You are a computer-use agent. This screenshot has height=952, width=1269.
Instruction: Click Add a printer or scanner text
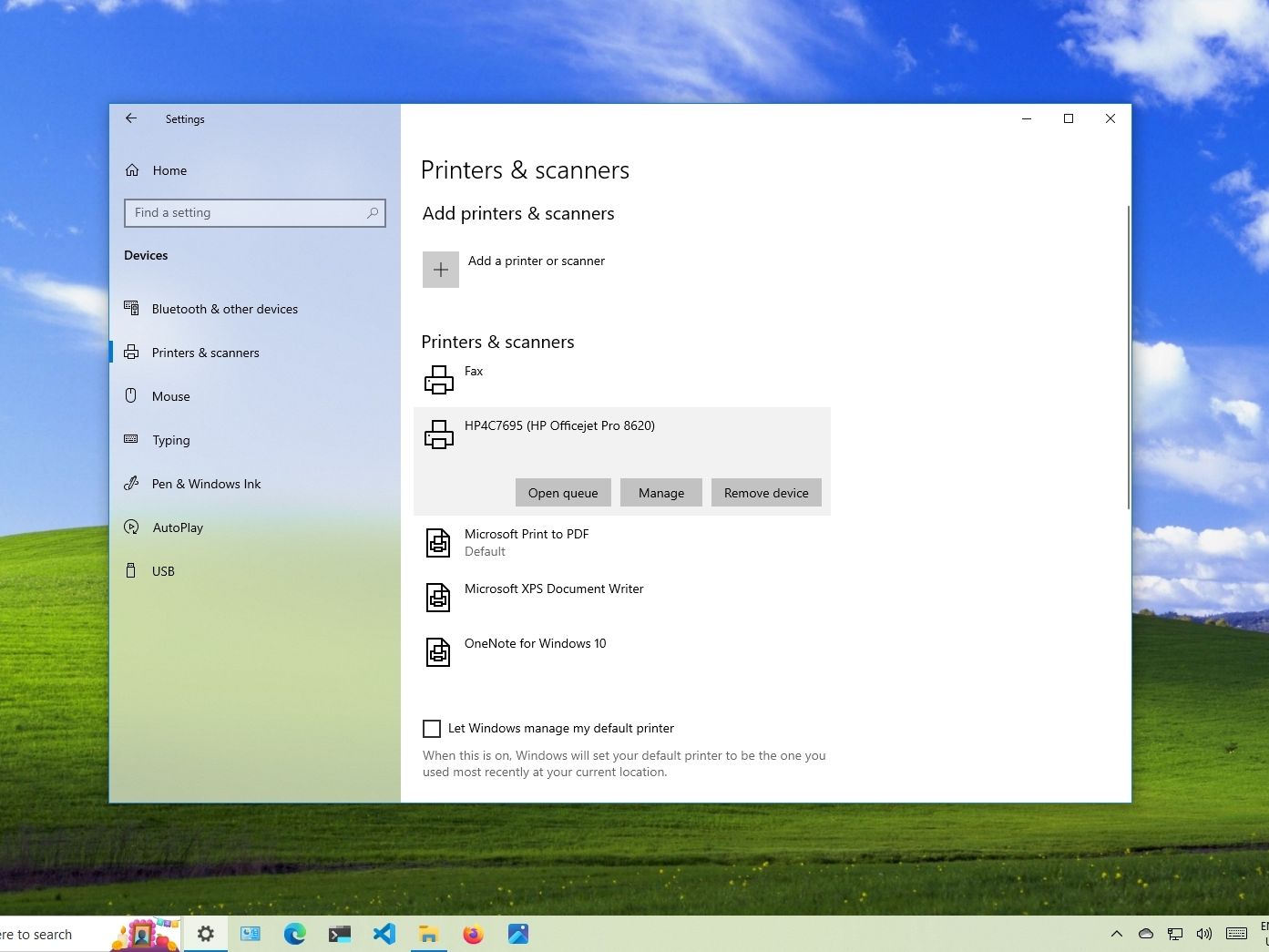[x=537, y=261]
